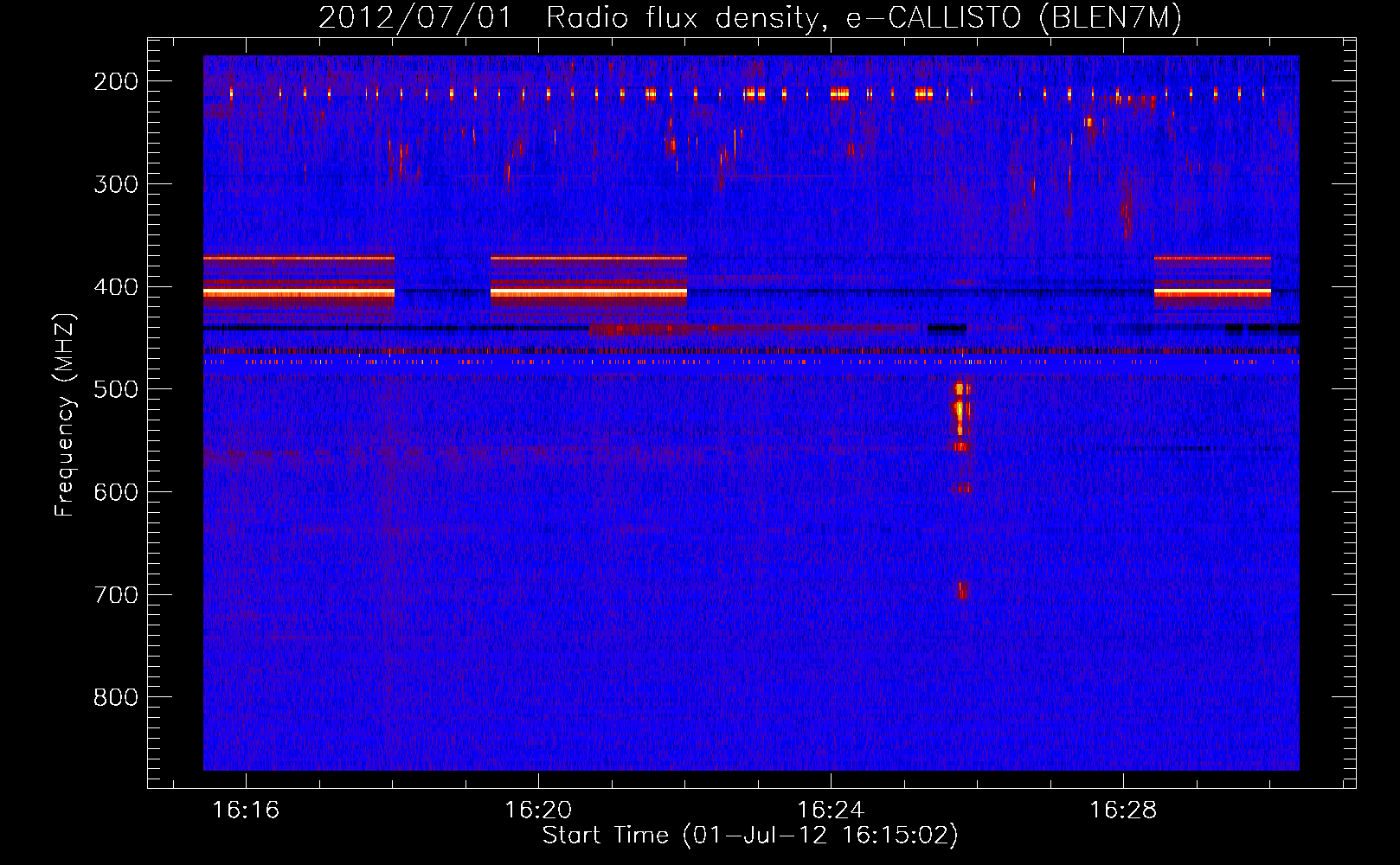
Task: Click the 16:24 time tick label
Action: coord(831,811)
